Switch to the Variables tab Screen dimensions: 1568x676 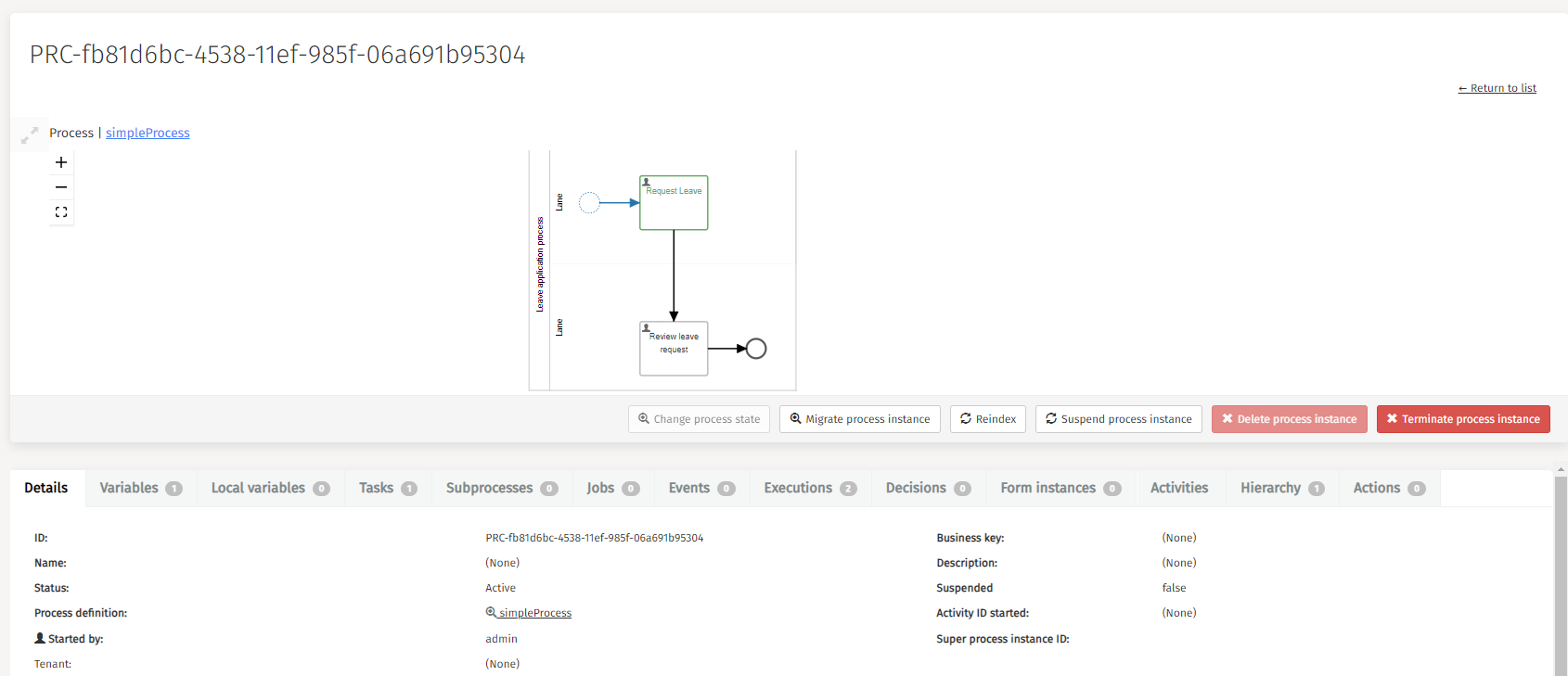click(140, 488)
